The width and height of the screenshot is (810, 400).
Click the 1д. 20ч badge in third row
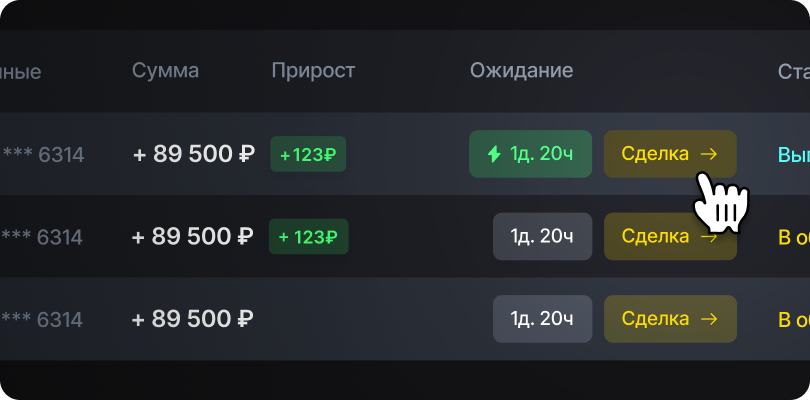(542, 319)
